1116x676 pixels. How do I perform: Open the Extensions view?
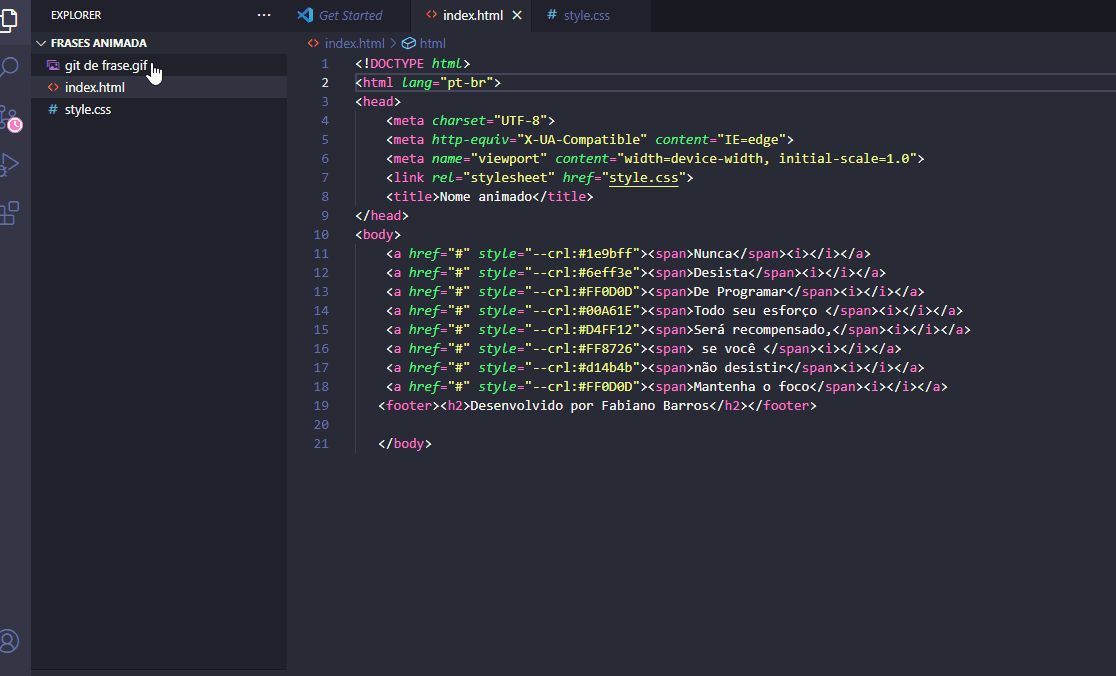tap(11, 214)
